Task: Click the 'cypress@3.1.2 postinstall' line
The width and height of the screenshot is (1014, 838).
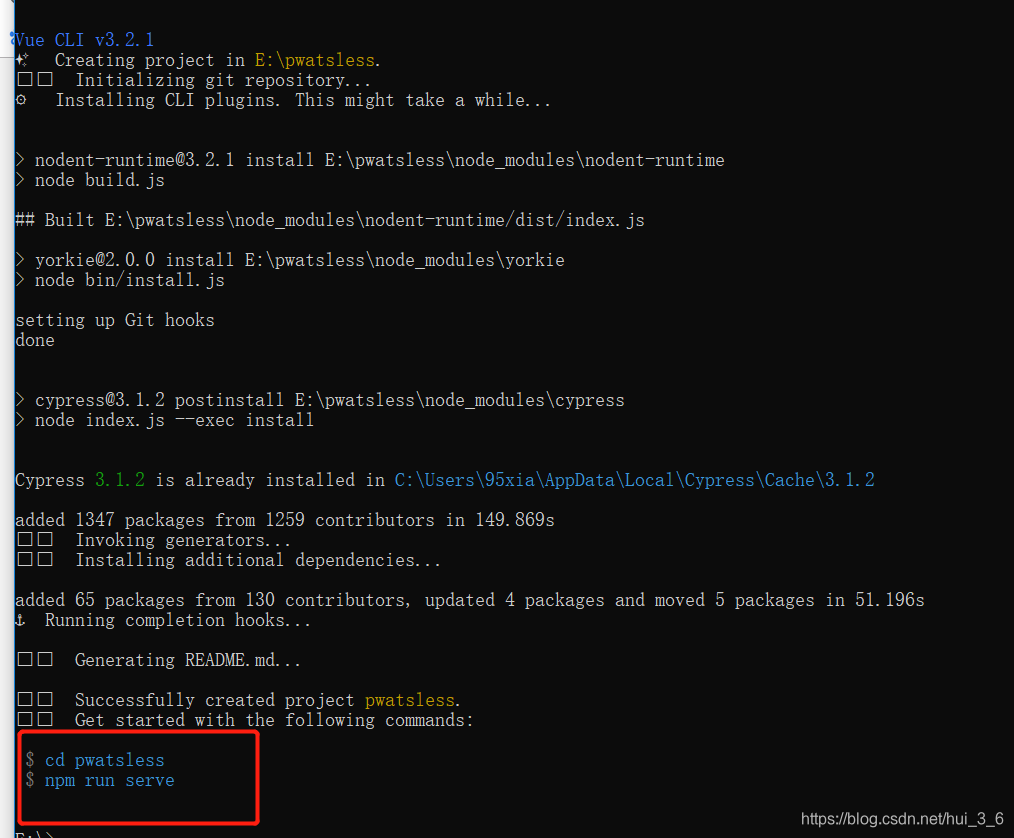Action: pos(320,401)
